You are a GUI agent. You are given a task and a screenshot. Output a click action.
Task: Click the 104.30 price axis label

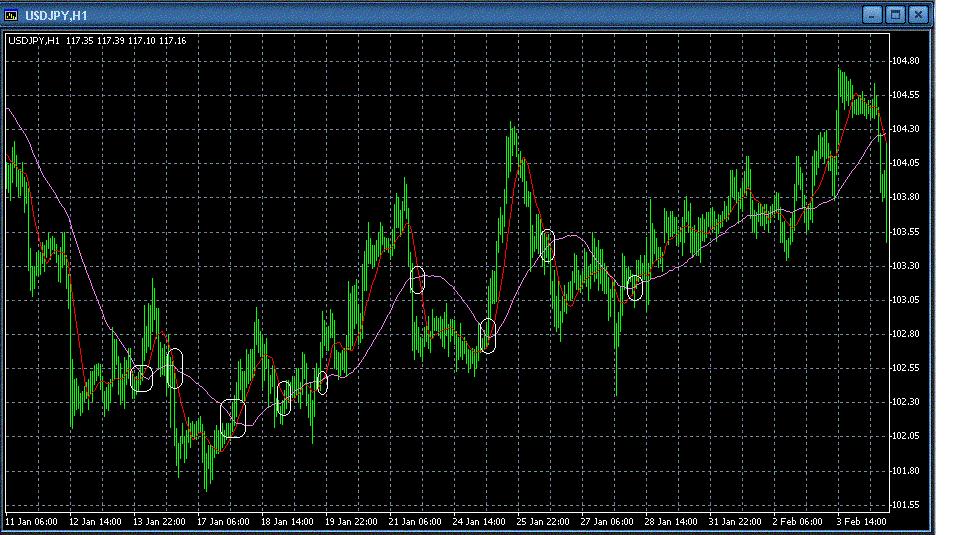905,129
